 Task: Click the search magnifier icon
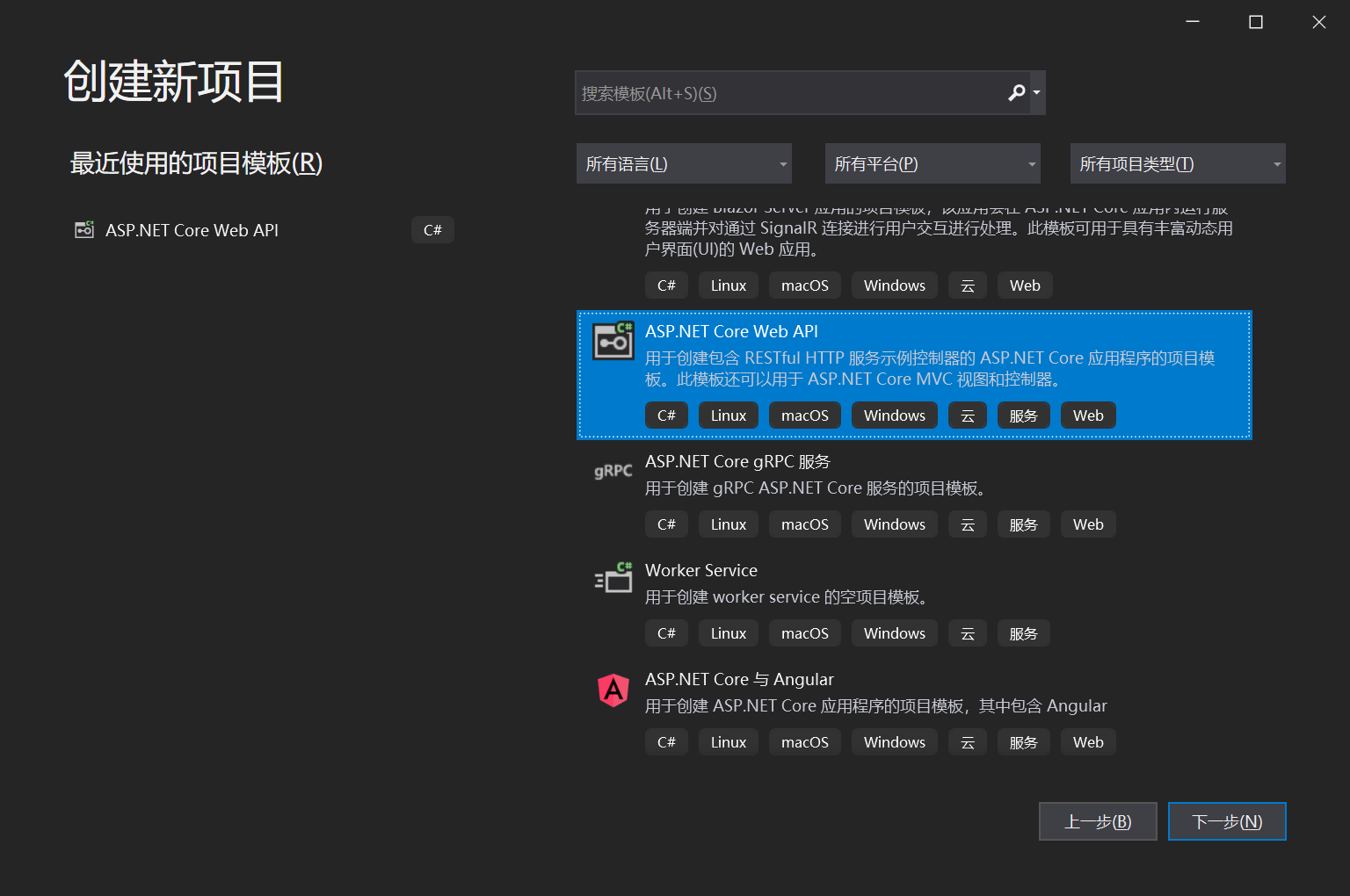coord(1016,92)
